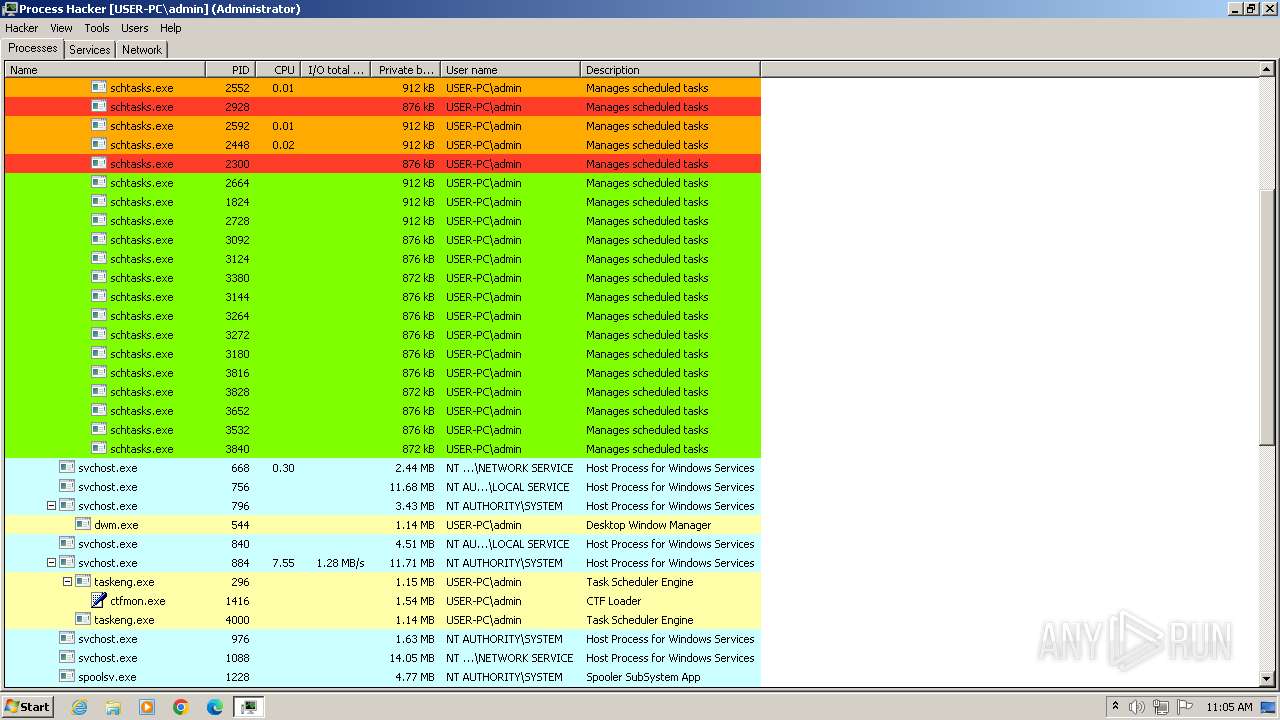This screenshot has width=1280, height=720.
Task: Select the dwm.exe Desktop Window Manager row
Action: pos(383,525)
